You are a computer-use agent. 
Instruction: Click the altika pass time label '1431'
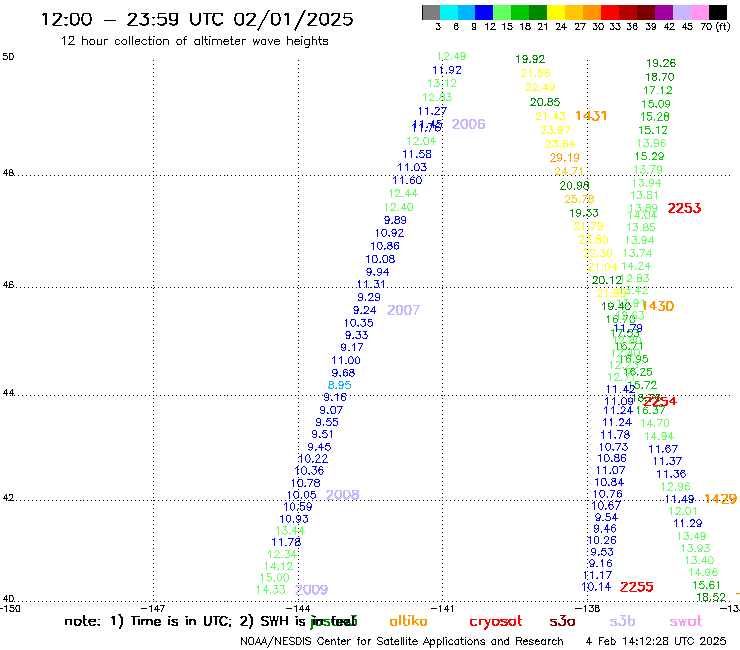coord(591,116)
